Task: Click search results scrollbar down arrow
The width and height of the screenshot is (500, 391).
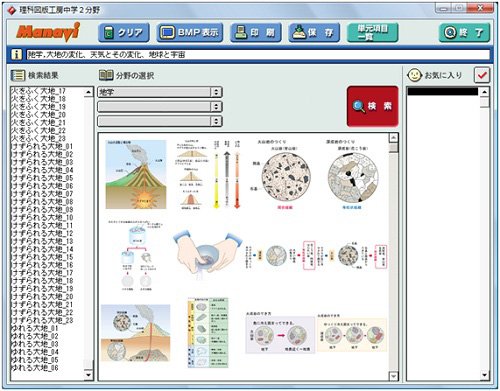Action: click(x=88, y=375)
